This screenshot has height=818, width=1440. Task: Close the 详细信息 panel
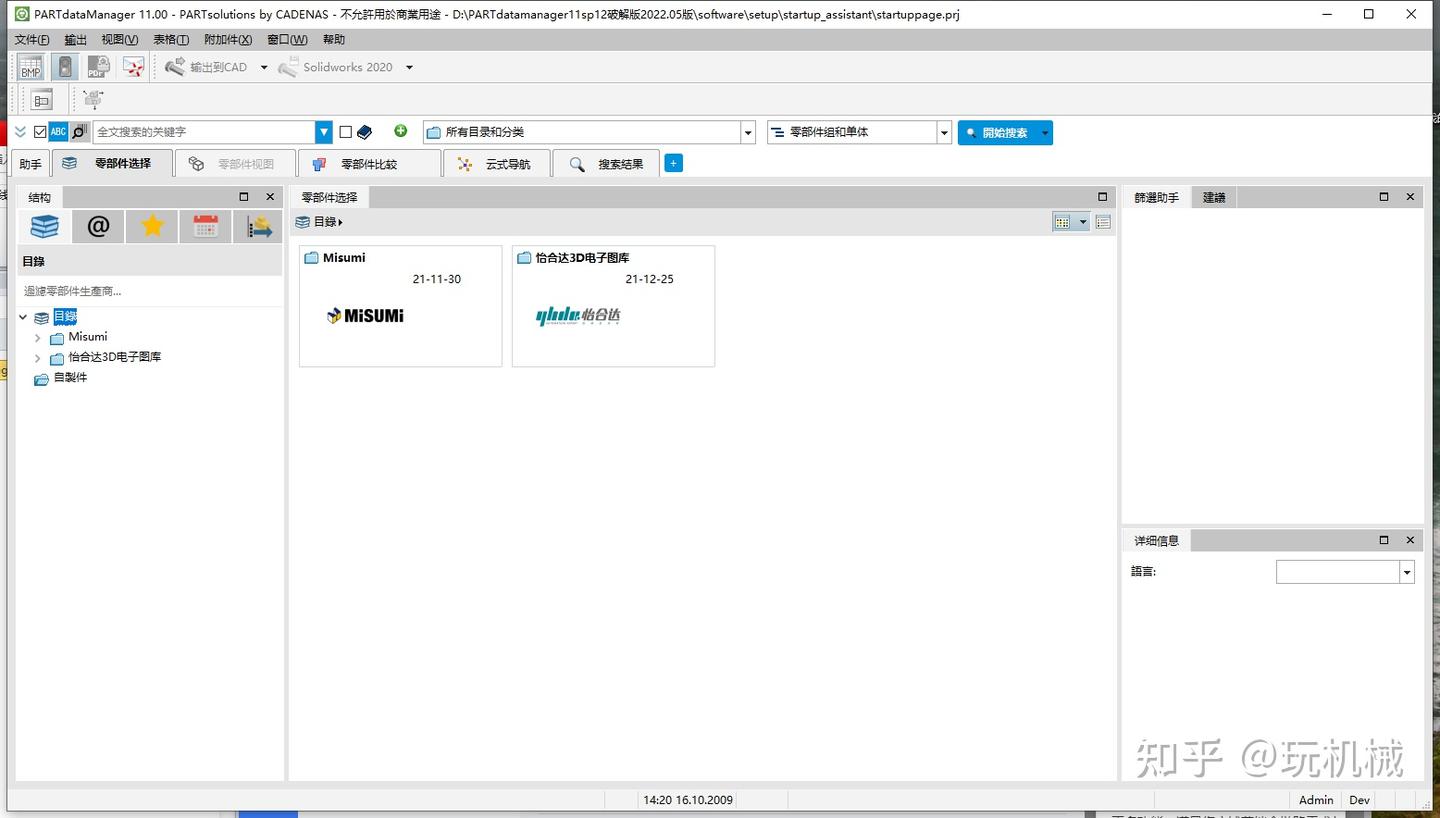point(1410,540)
